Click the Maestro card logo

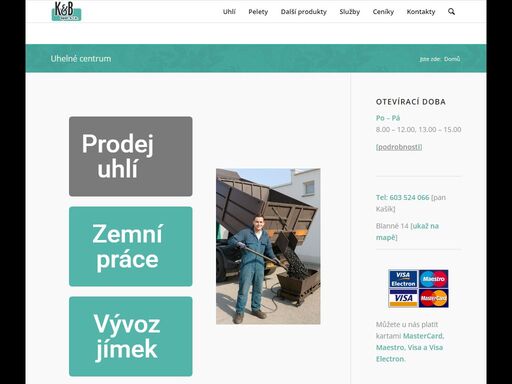[433, 279]
